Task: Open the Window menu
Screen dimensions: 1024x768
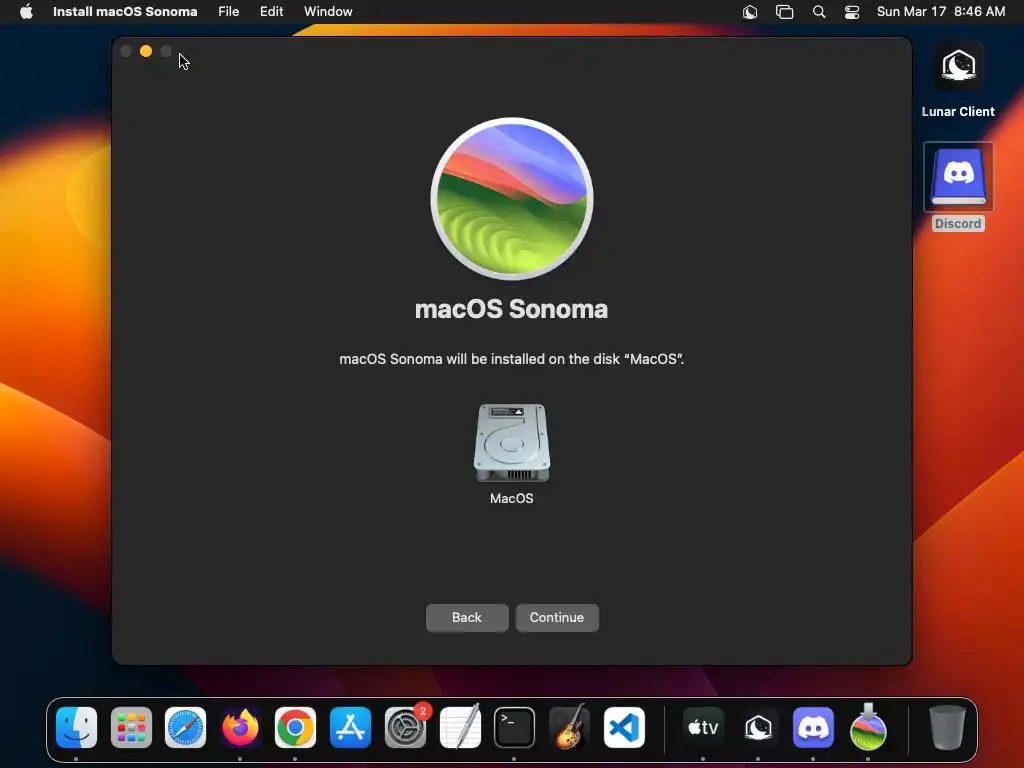Action: [328, 12]
